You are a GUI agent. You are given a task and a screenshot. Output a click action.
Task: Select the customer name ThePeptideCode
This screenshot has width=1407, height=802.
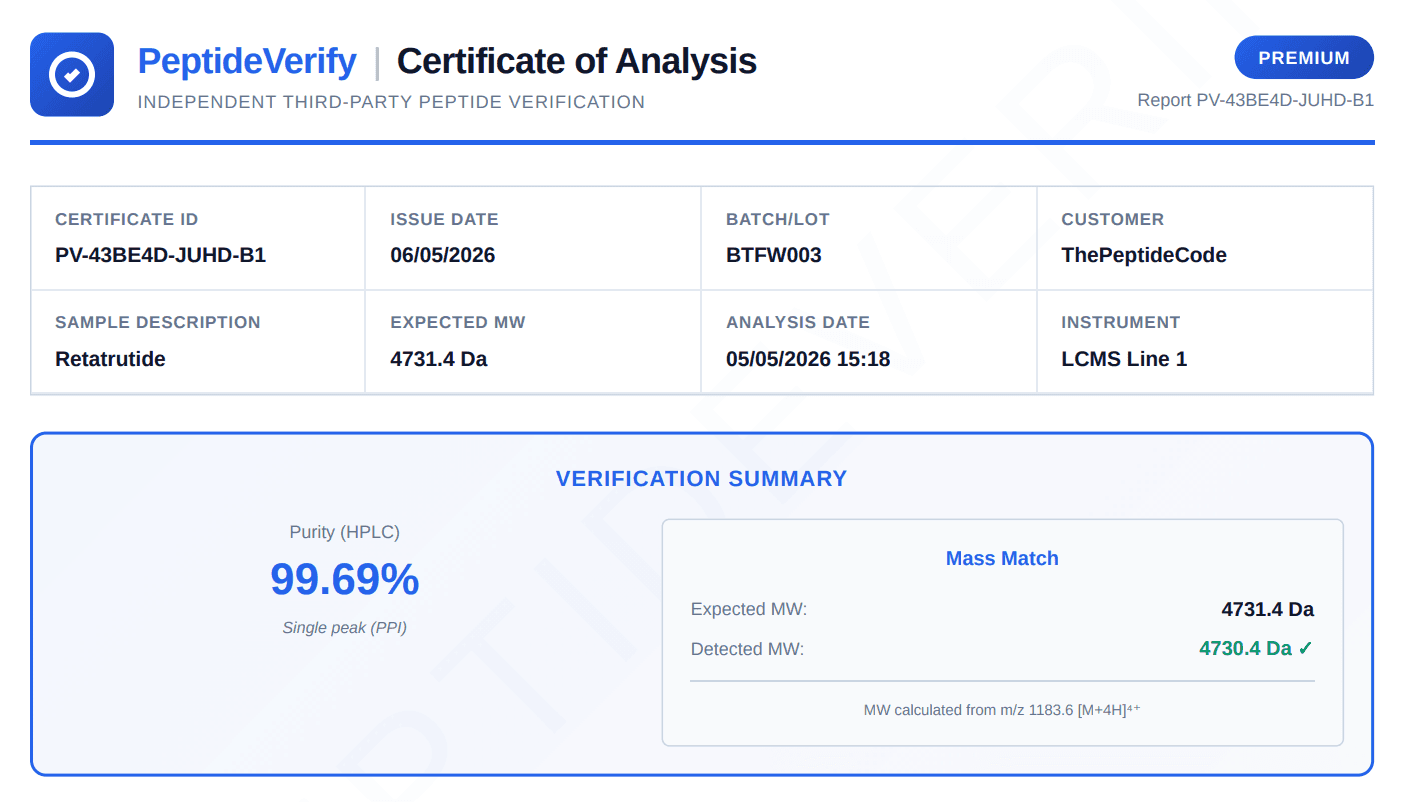click(x=1144, y=255)
